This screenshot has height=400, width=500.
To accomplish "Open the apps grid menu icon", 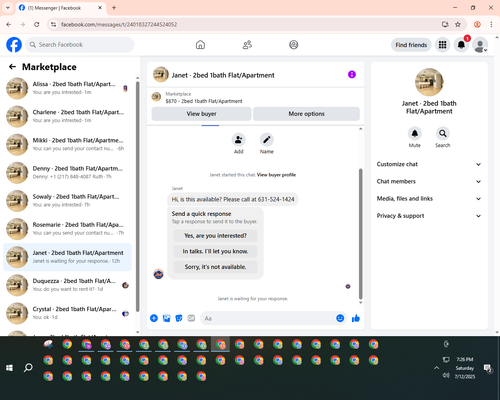I will pos(442,45).
